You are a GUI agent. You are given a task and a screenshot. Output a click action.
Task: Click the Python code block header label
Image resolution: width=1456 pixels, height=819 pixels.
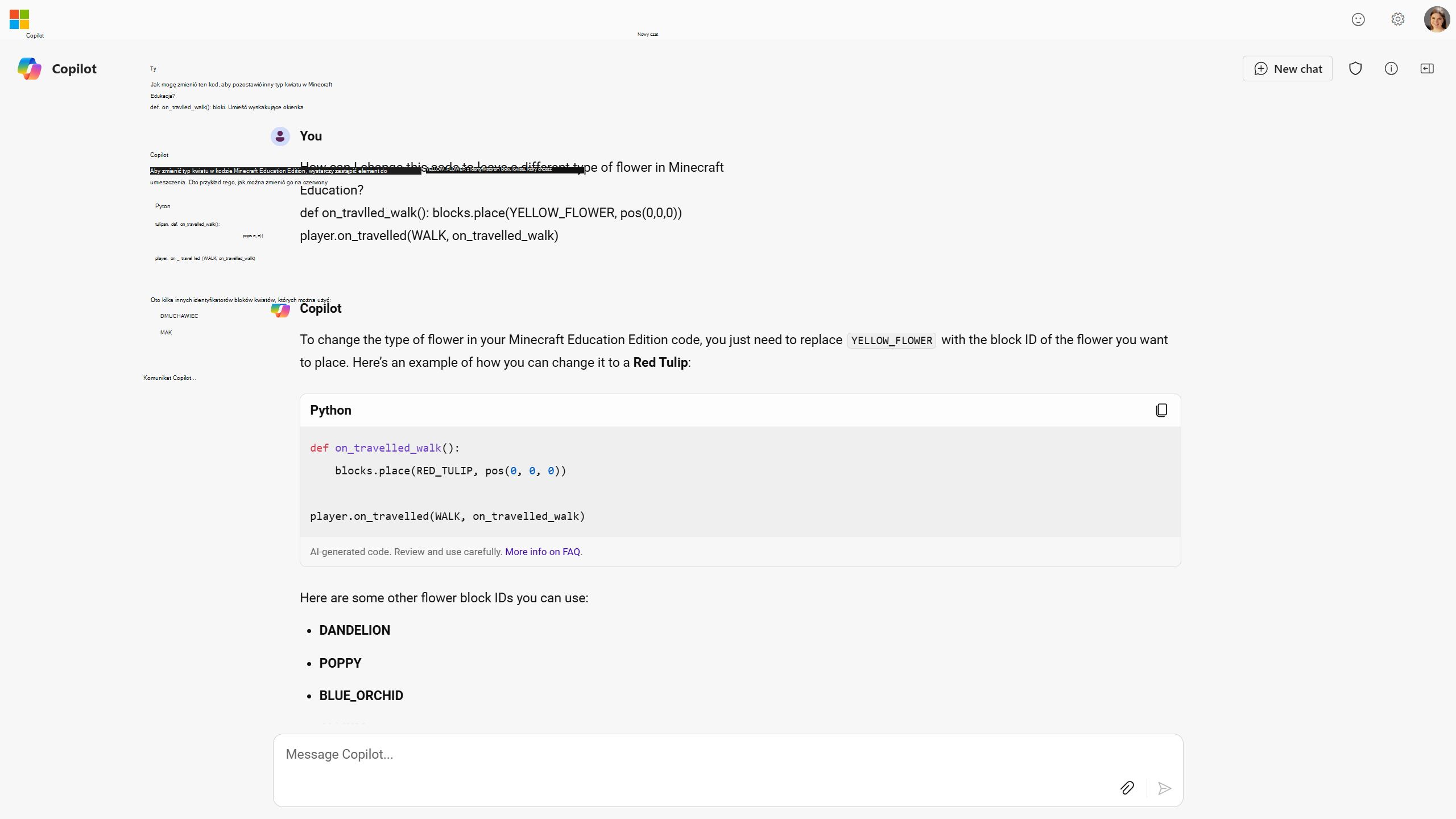330,410
